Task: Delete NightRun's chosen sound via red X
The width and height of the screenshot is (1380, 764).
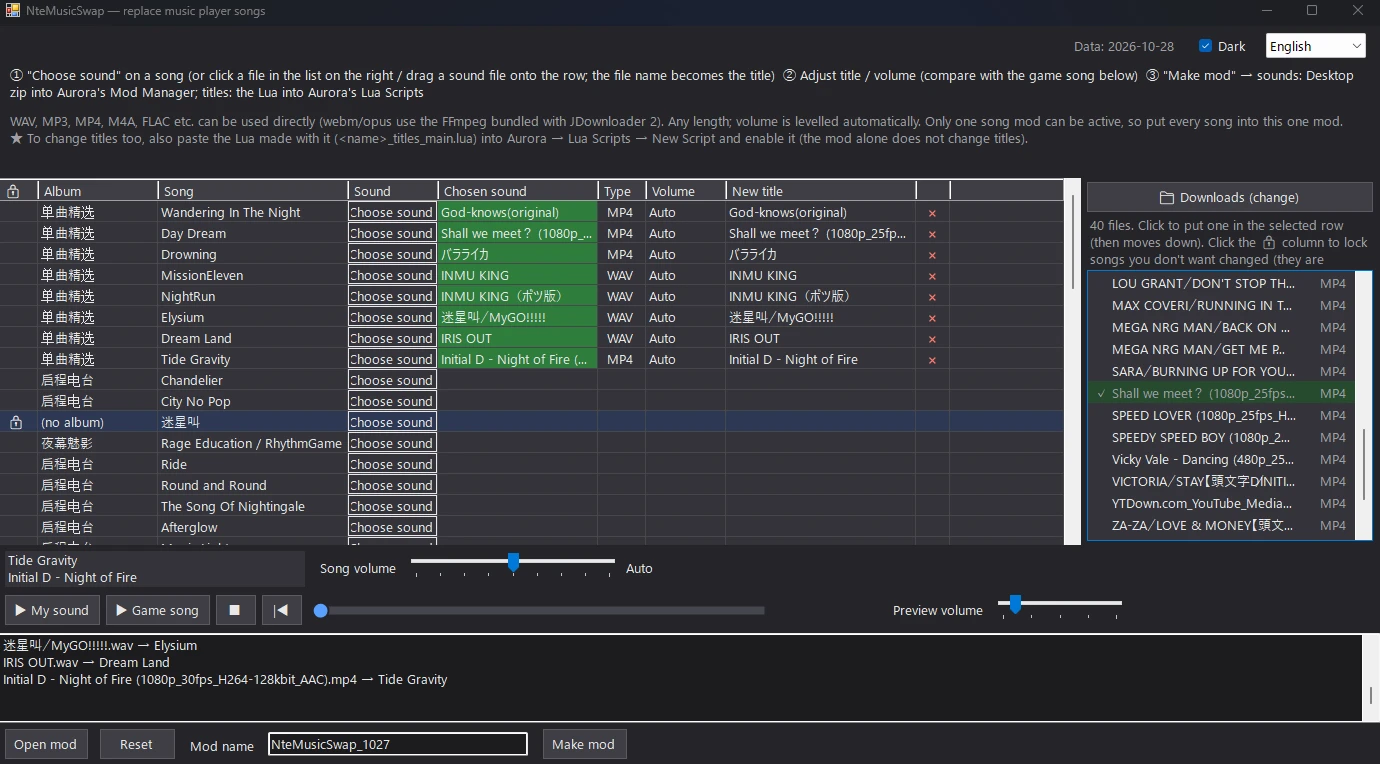Action: click(932, 297)
